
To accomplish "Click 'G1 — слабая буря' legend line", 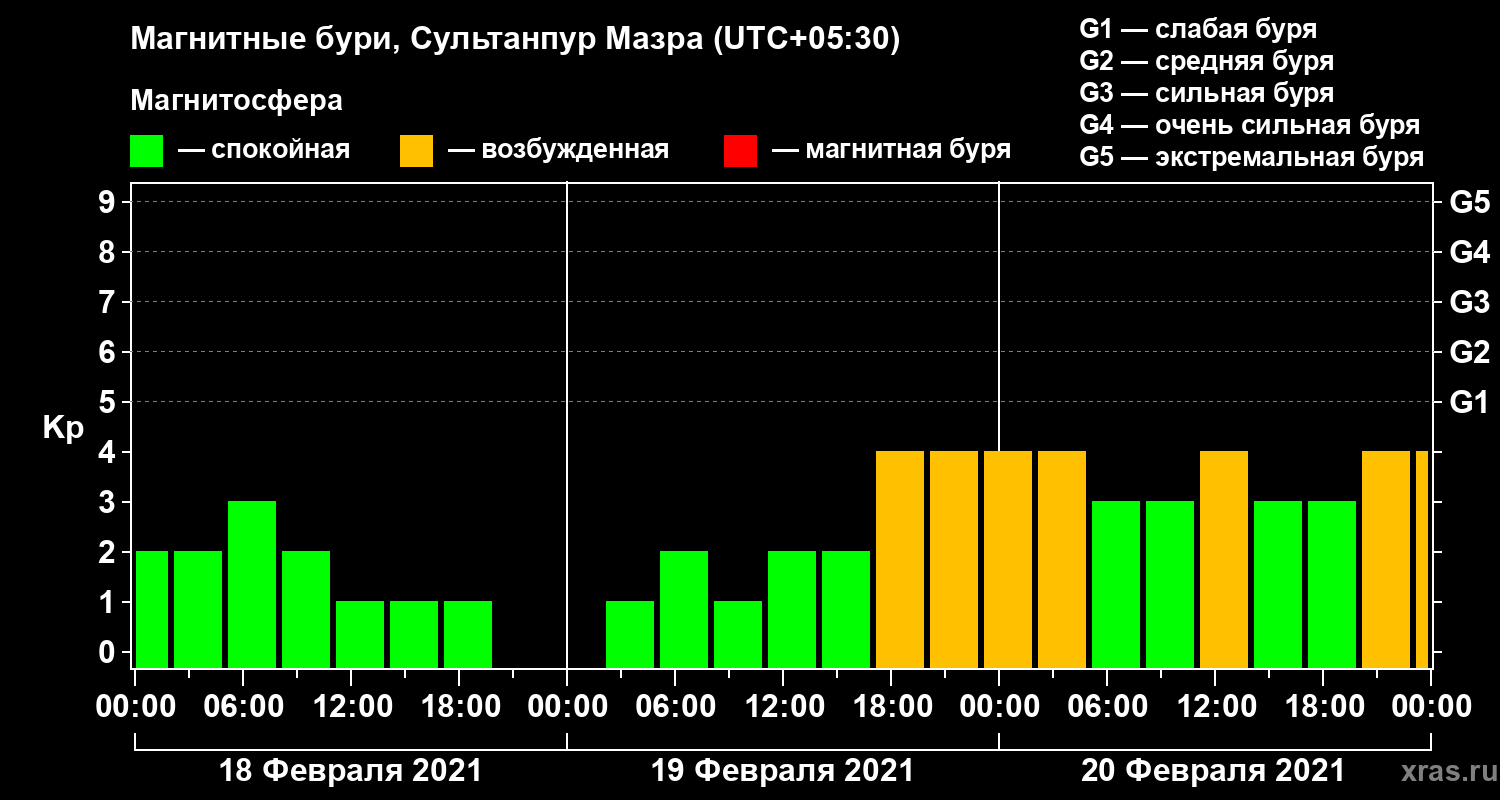I will click(x=1198, y=28).
